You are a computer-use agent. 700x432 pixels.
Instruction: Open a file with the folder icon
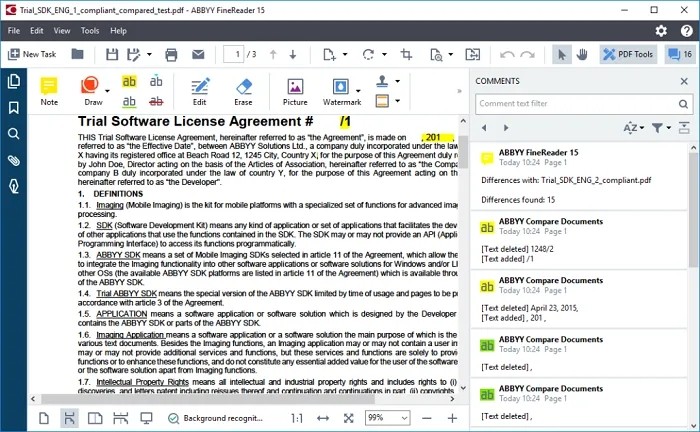coord(77,54)
